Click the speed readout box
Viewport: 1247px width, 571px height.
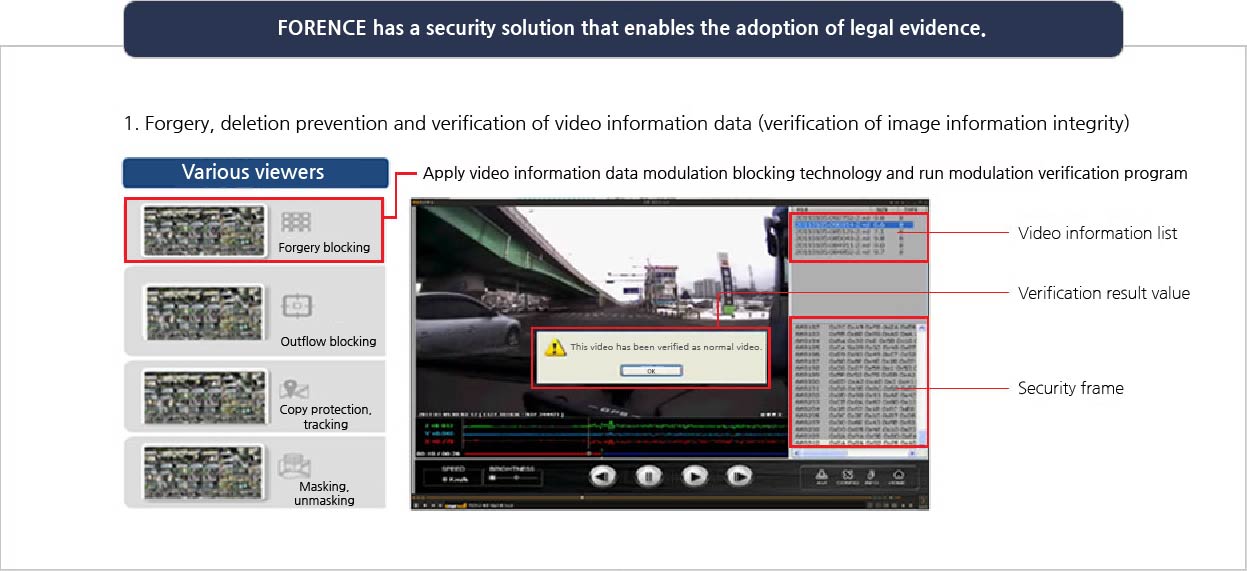(x=454, y=479)
